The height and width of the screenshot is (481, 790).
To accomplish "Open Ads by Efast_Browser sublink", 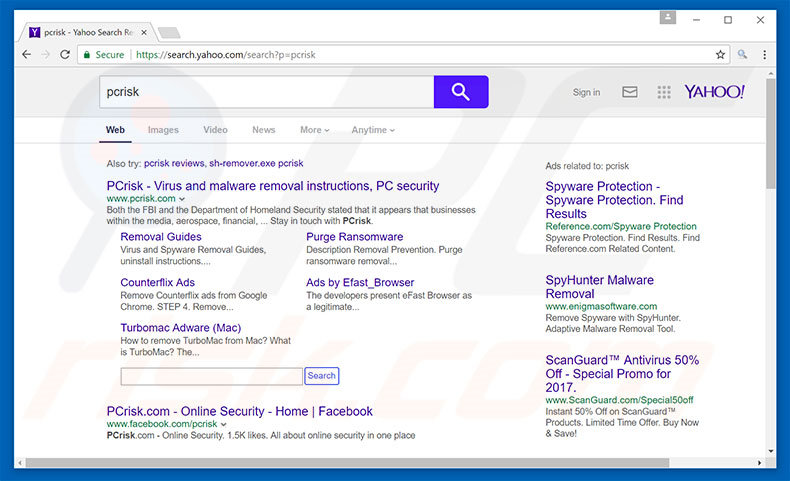I will 360,283.
